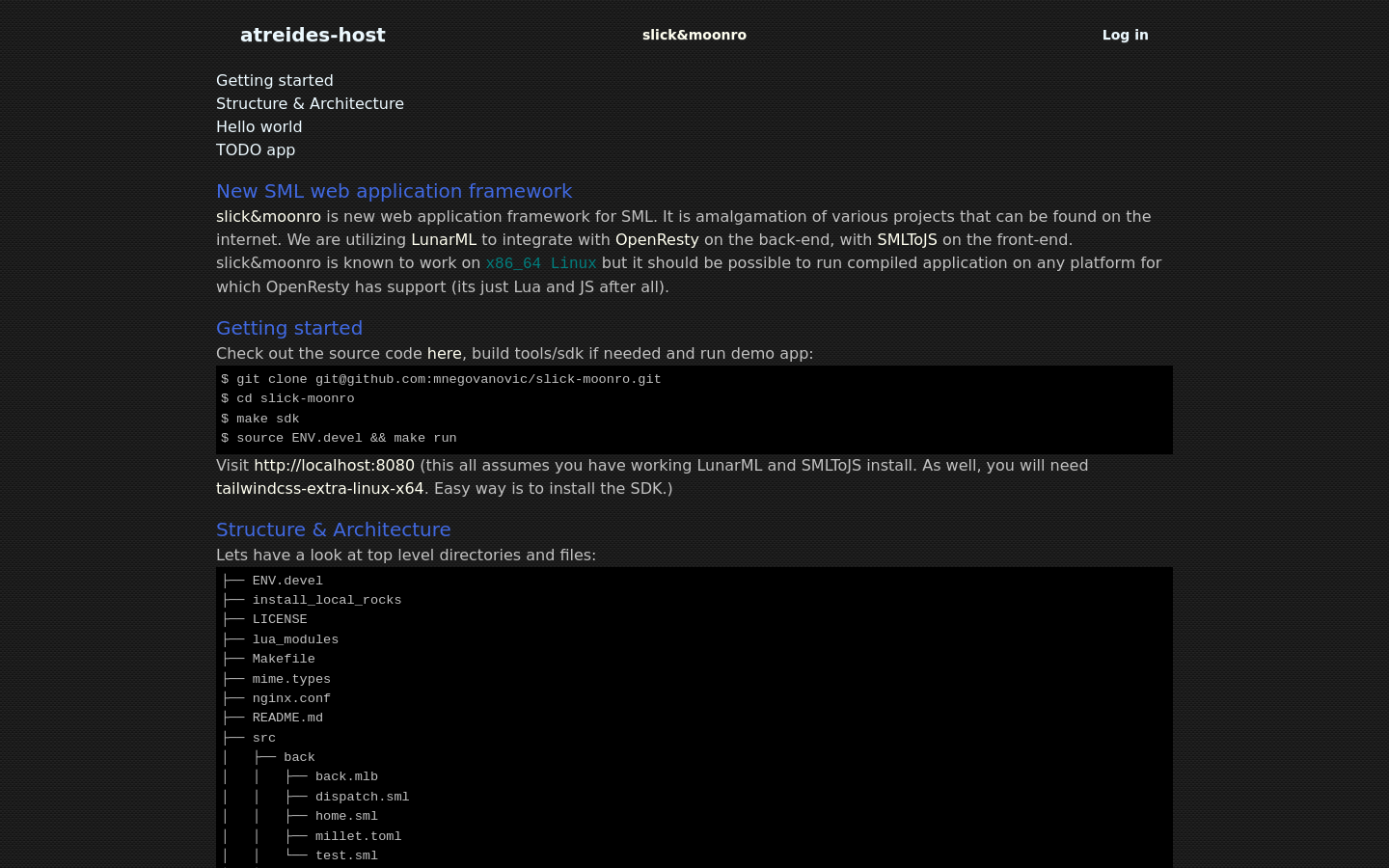Open the OpenResty link
The height and width of the screenshot is (868, 1389).
[x=657, y=239]
